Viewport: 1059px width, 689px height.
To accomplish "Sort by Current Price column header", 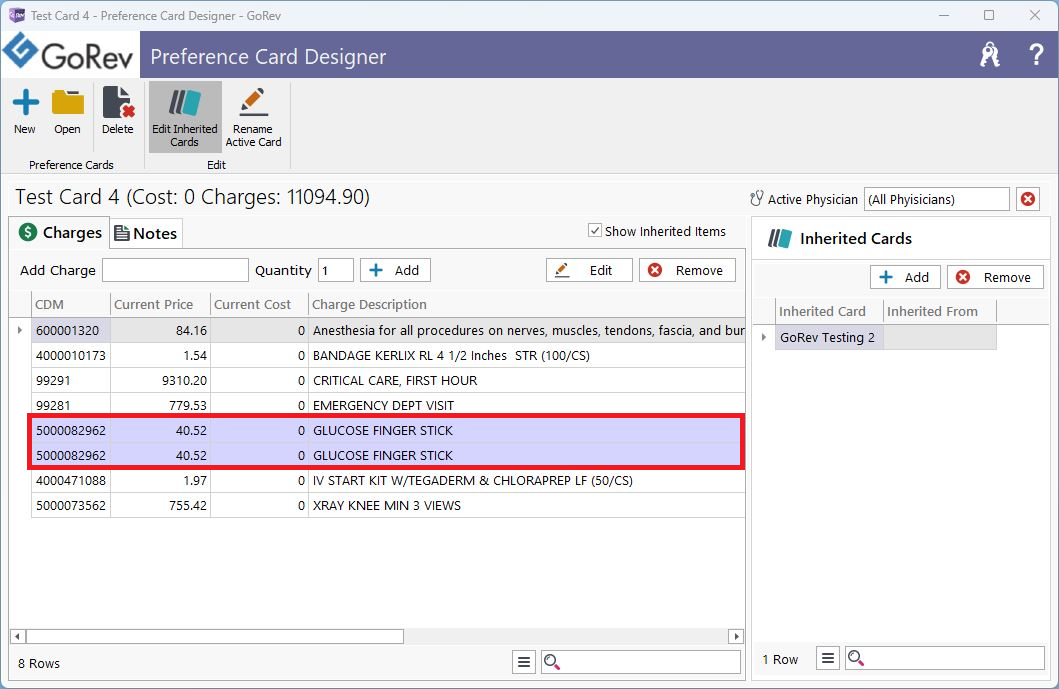I will [x=161, y=305].
